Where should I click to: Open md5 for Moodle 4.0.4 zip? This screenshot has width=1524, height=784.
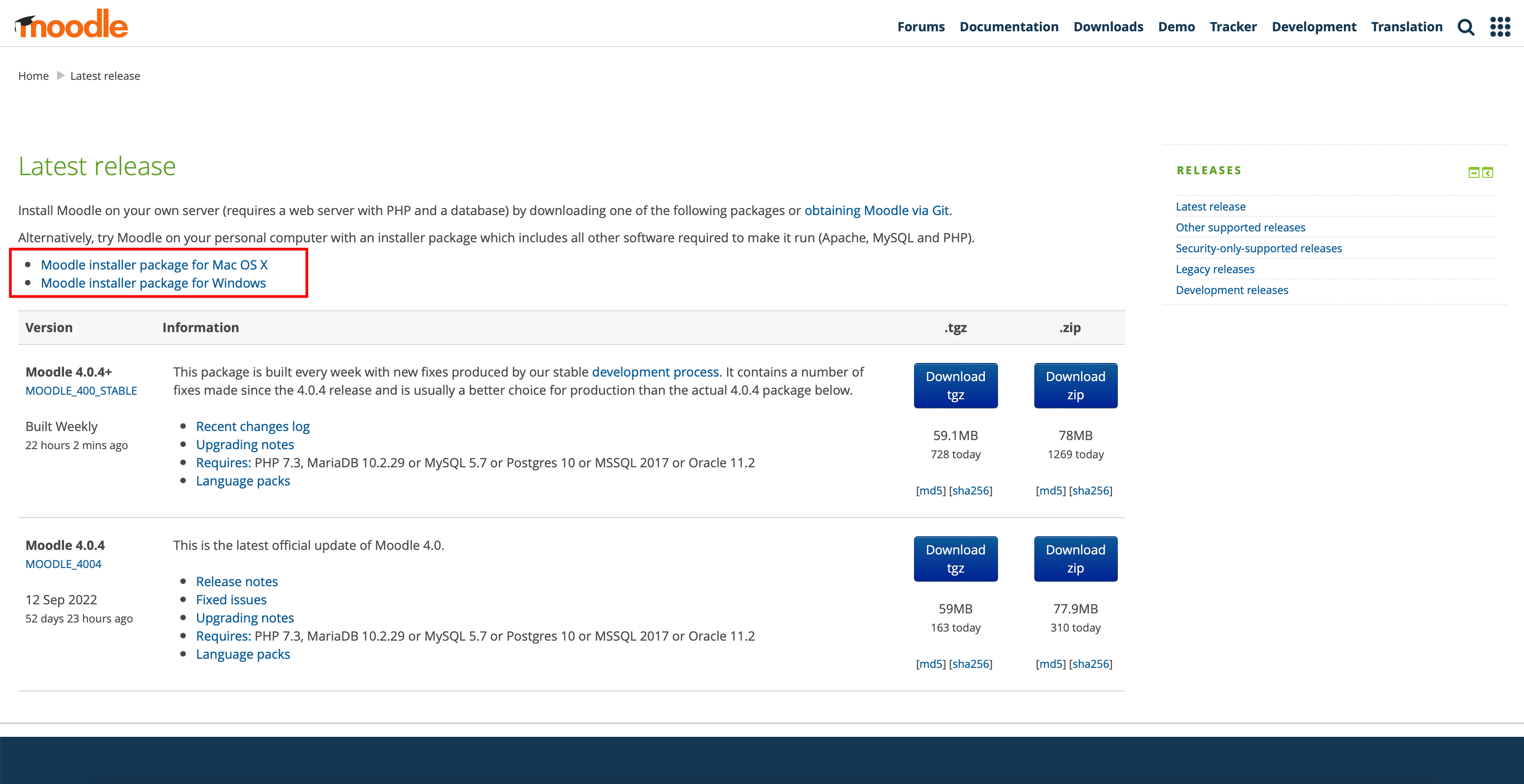pyautogui.click(x=1051, y=664)
